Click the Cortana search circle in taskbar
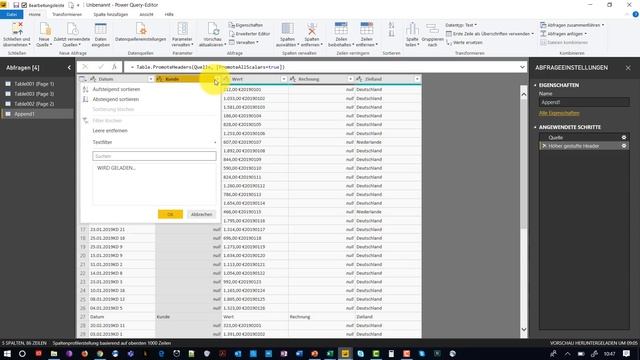This screenshot has width=640, height=360. (22, 353)
